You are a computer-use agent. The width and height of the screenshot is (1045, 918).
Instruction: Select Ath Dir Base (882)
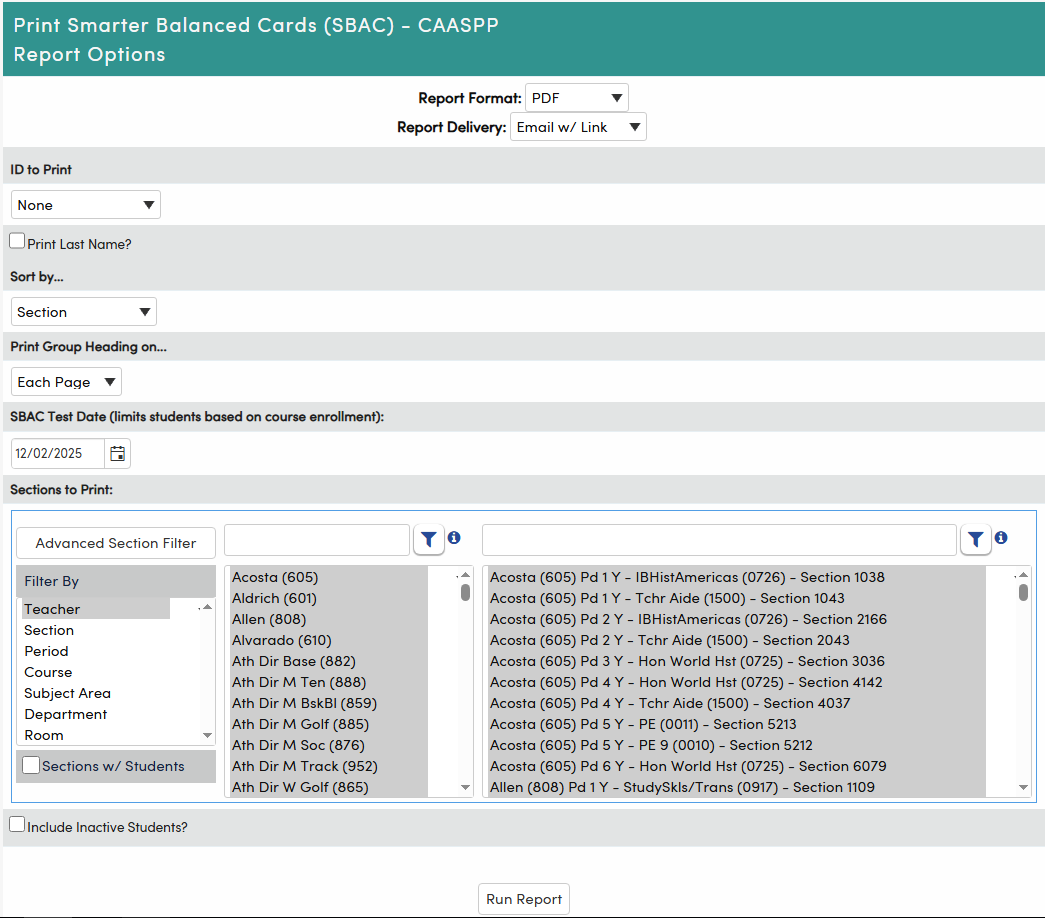click(x=329, y=661)
